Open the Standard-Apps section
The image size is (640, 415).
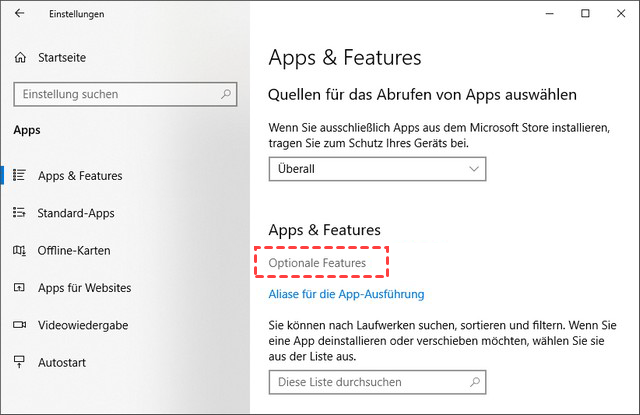(x=76, y=213)
